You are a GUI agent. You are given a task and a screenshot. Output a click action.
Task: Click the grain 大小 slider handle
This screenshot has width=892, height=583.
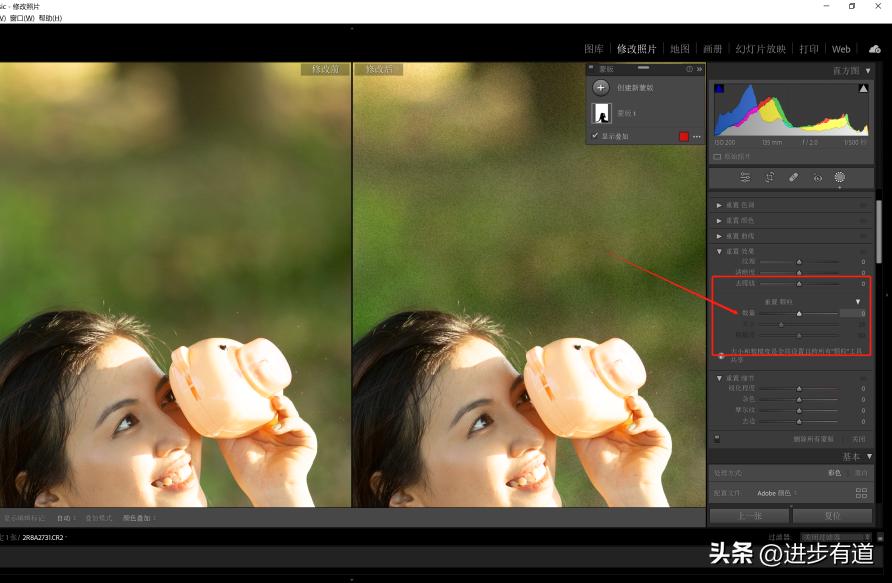781,324
